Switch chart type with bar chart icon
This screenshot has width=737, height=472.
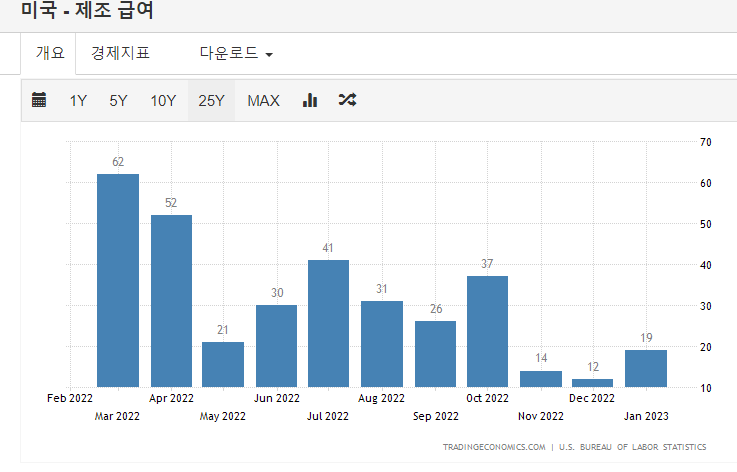(x=310, y=100)
